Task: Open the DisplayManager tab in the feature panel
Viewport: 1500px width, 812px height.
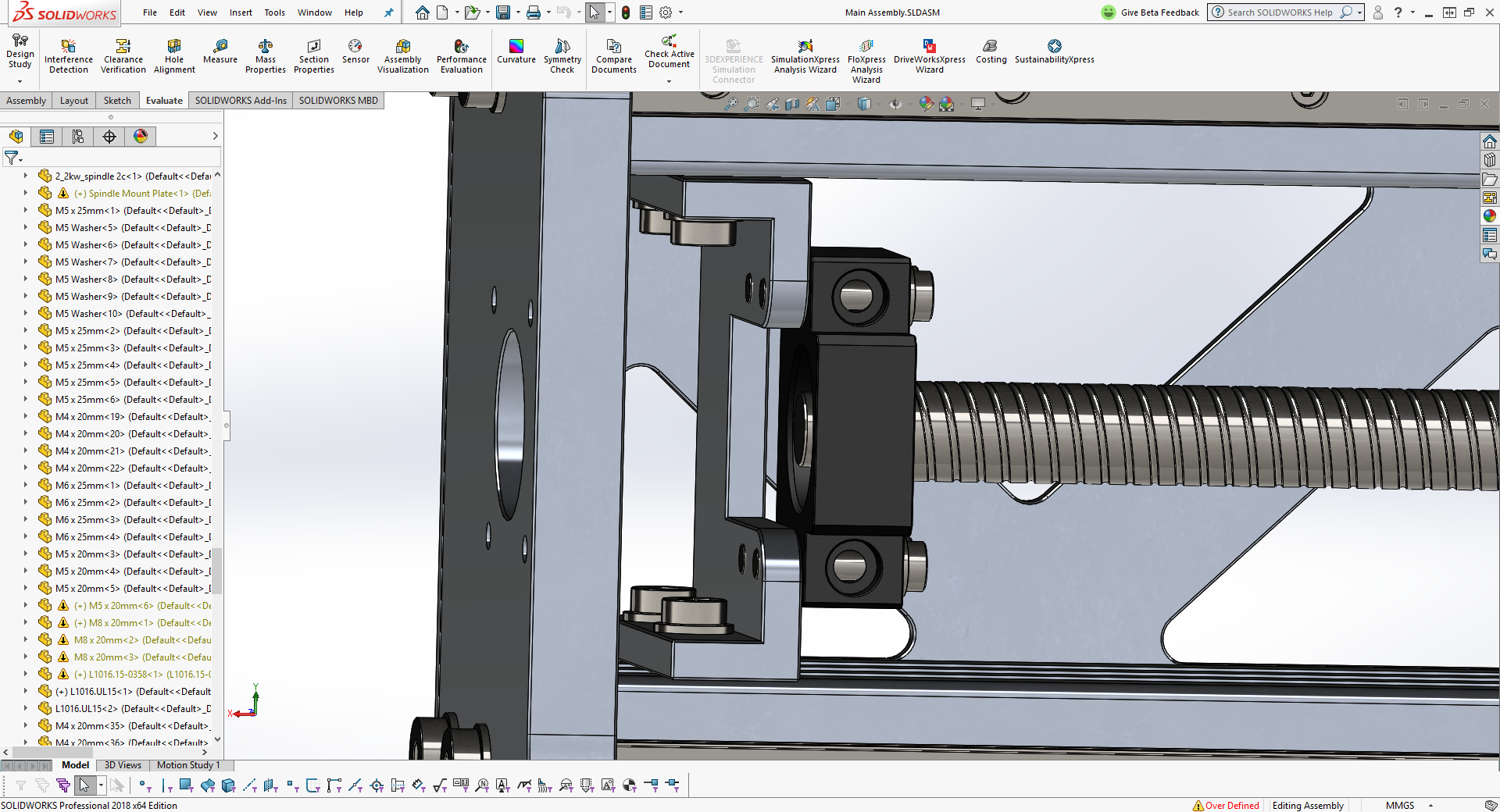Action: (141, 137)
